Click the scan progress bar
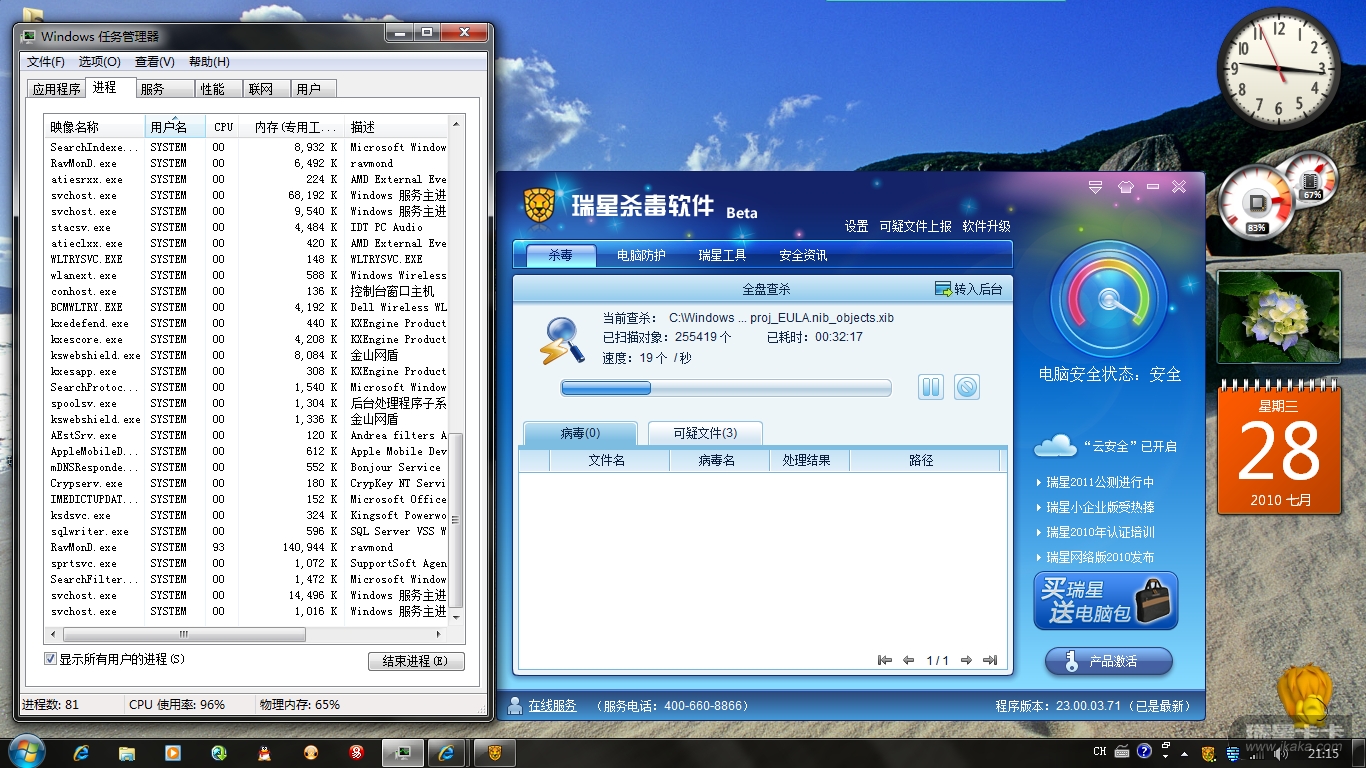Viewport: 1366px width, 768px height. pos(726,388)
